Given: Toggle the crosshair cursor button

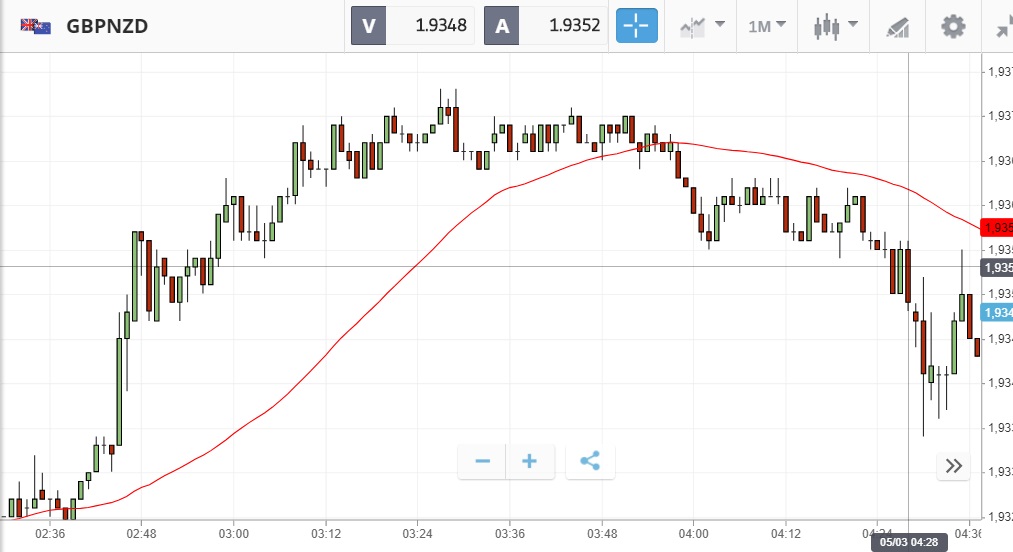Looking at the screenshot, I should point(637,26).
